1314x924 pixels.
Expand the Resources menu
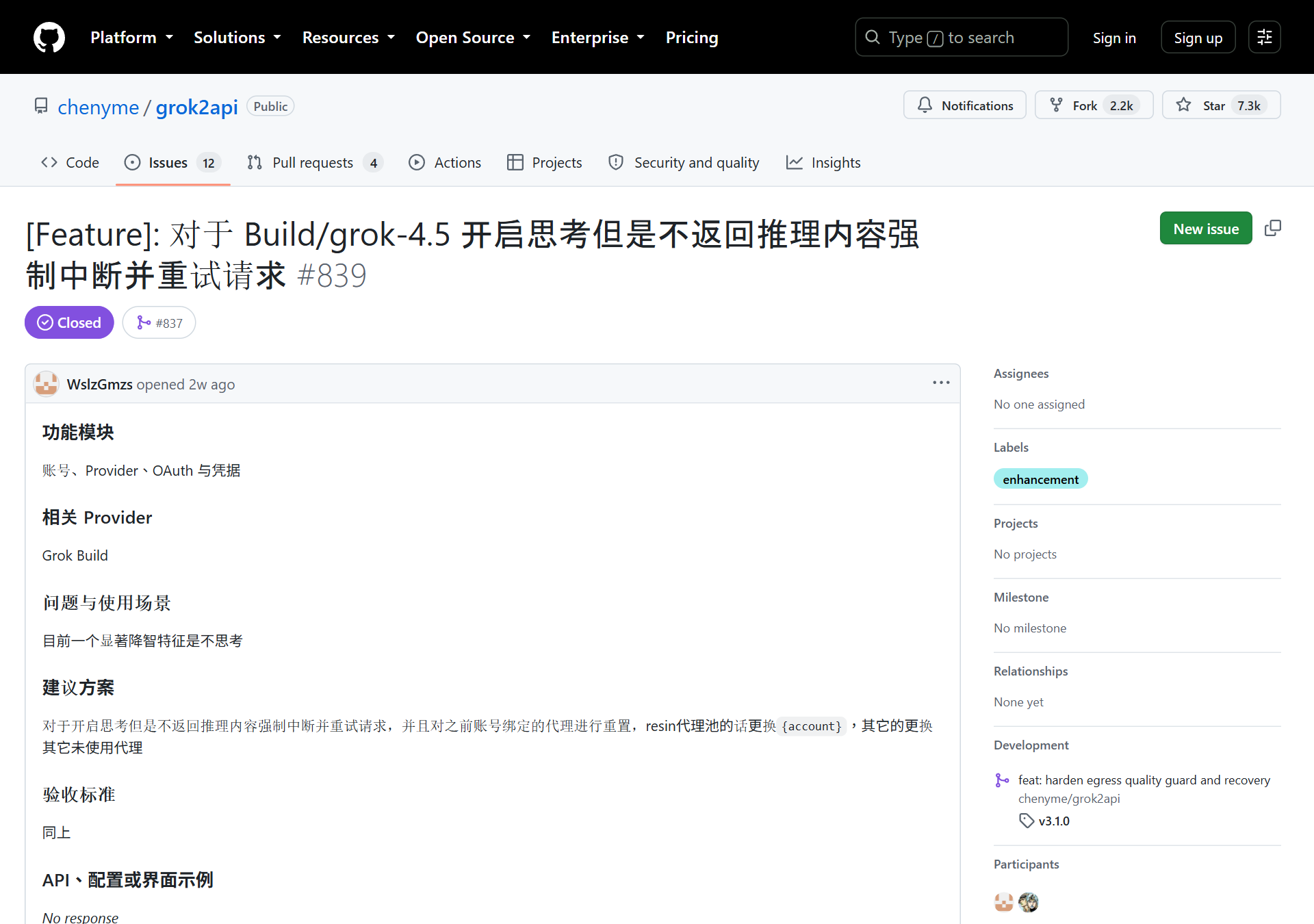coord(348,38)
